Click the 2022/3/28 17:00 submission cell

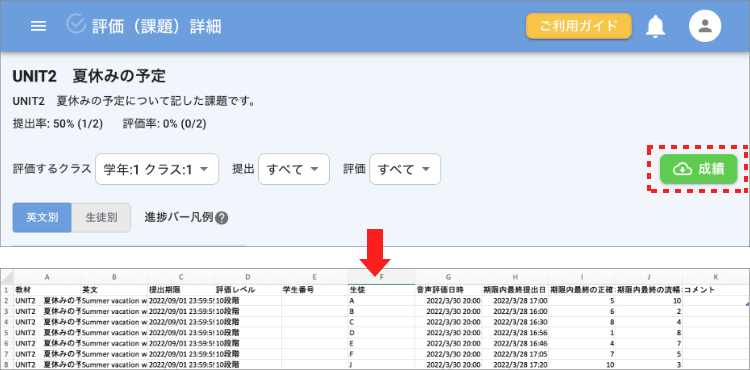(515, 301)
